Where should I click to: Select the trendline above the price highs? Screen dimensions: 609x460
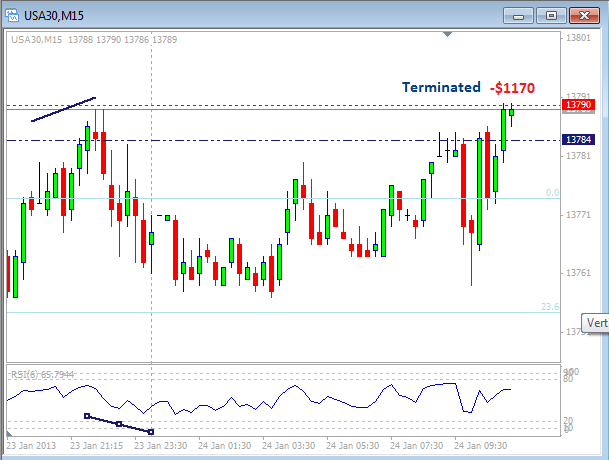(x=63, y=110)
